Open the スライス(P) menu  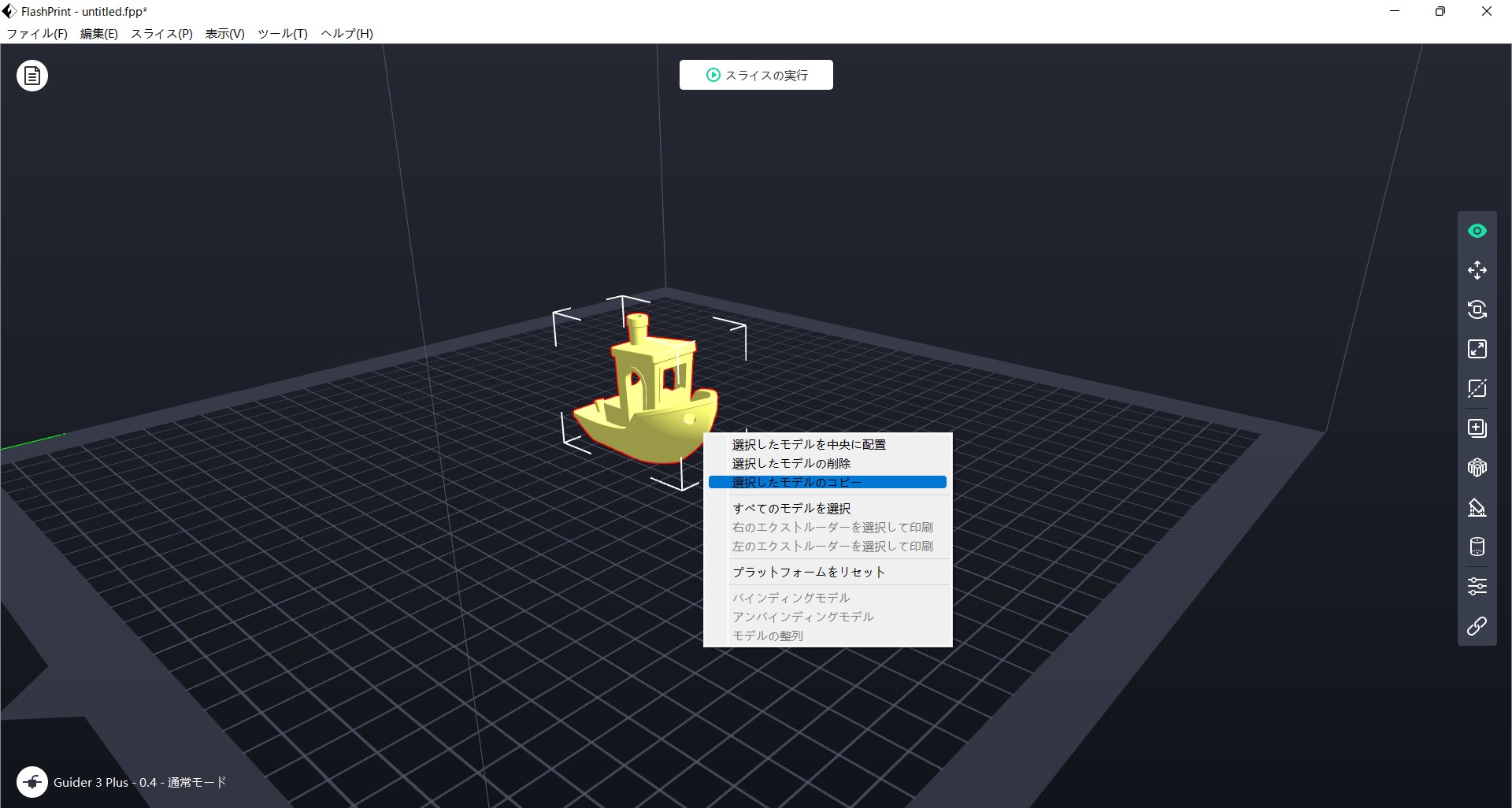[160, 34]
